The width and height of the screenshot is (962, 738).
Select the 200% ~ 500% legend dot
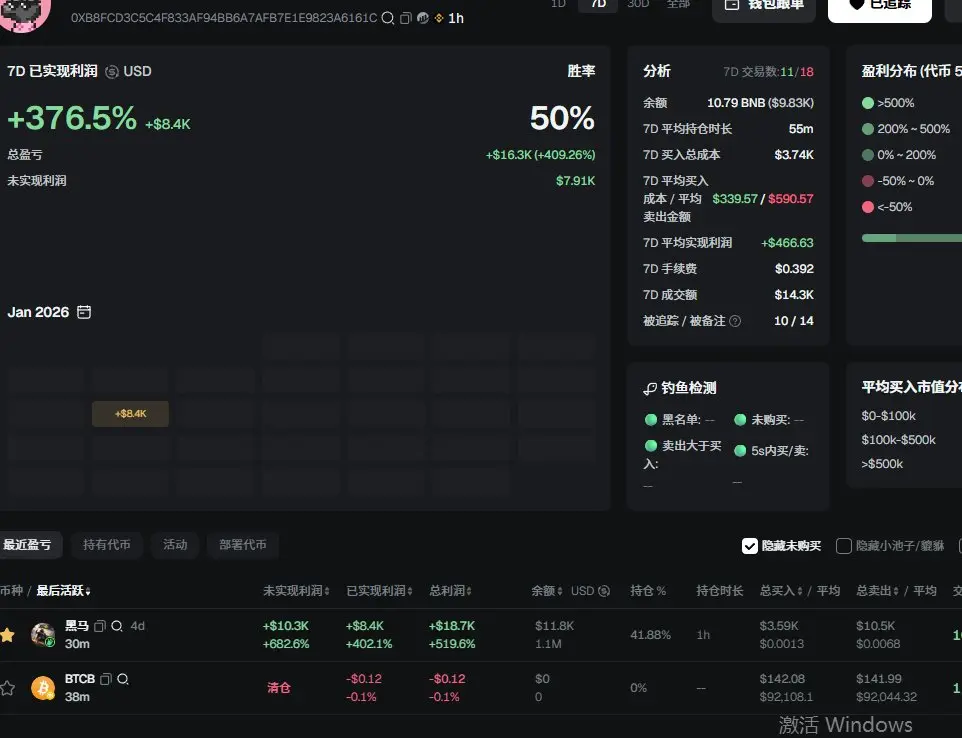pos(868,129)
